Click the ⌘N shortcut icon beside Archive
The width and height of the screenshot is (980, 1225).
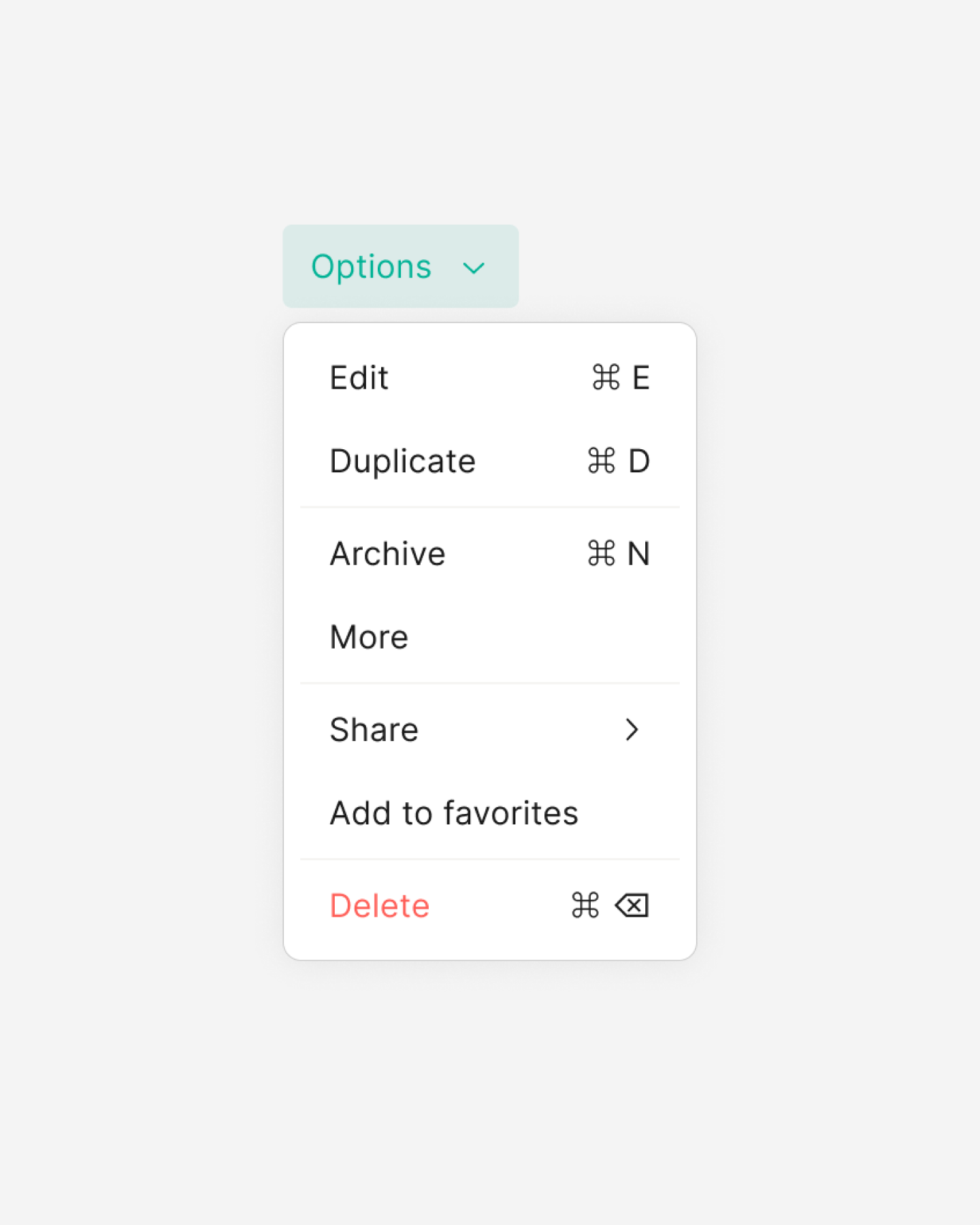tap(602, 554)
